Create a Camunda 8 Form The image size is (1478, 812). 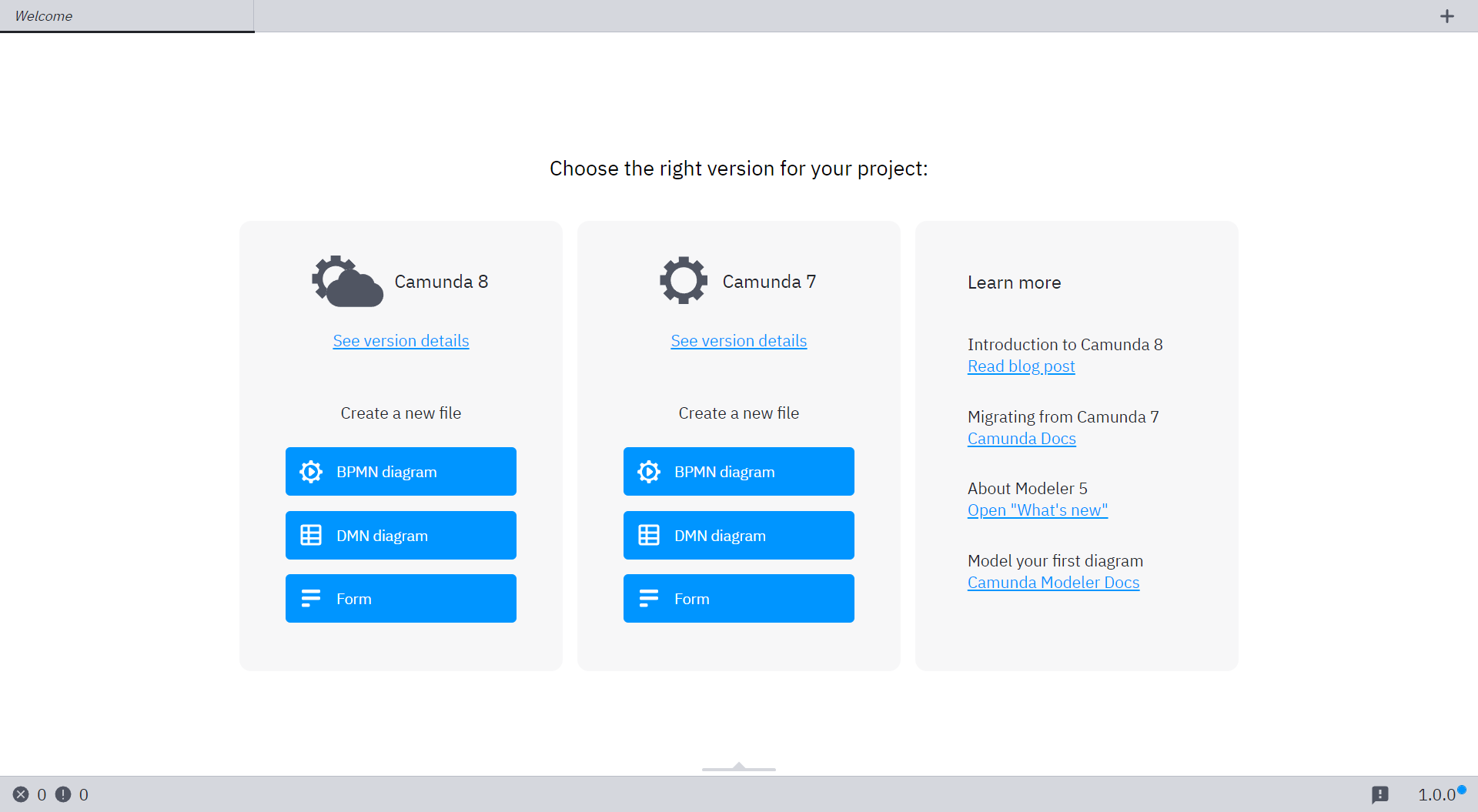(401, 599)
